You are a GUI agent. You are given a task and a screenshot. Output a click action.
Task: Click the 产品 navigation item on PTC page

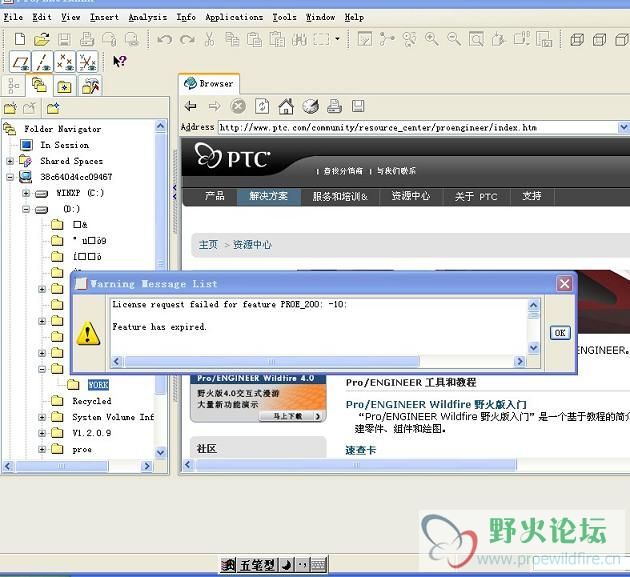[215, 196]
